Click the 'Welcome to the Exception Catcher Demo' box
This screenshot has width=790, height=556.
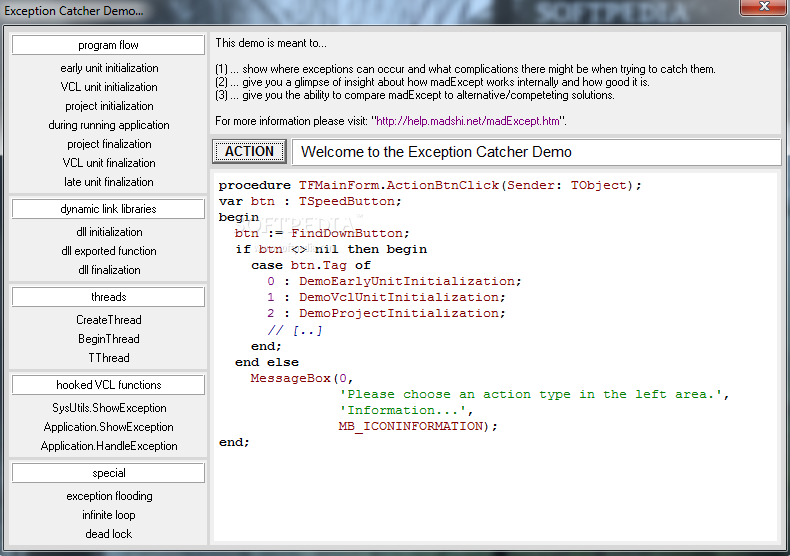coord(536,152)
